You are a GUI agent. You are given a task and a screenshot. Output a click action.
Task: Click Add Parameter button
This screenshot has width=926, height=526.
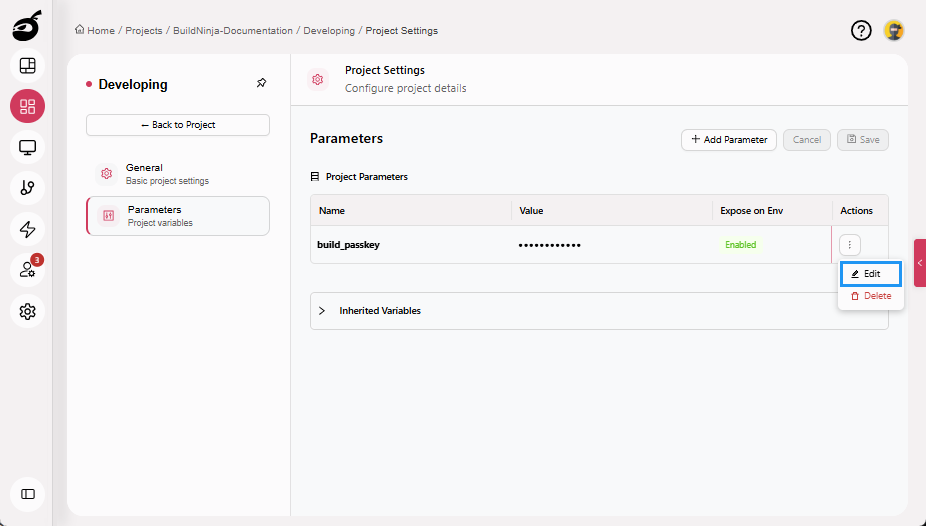[729, 140]
